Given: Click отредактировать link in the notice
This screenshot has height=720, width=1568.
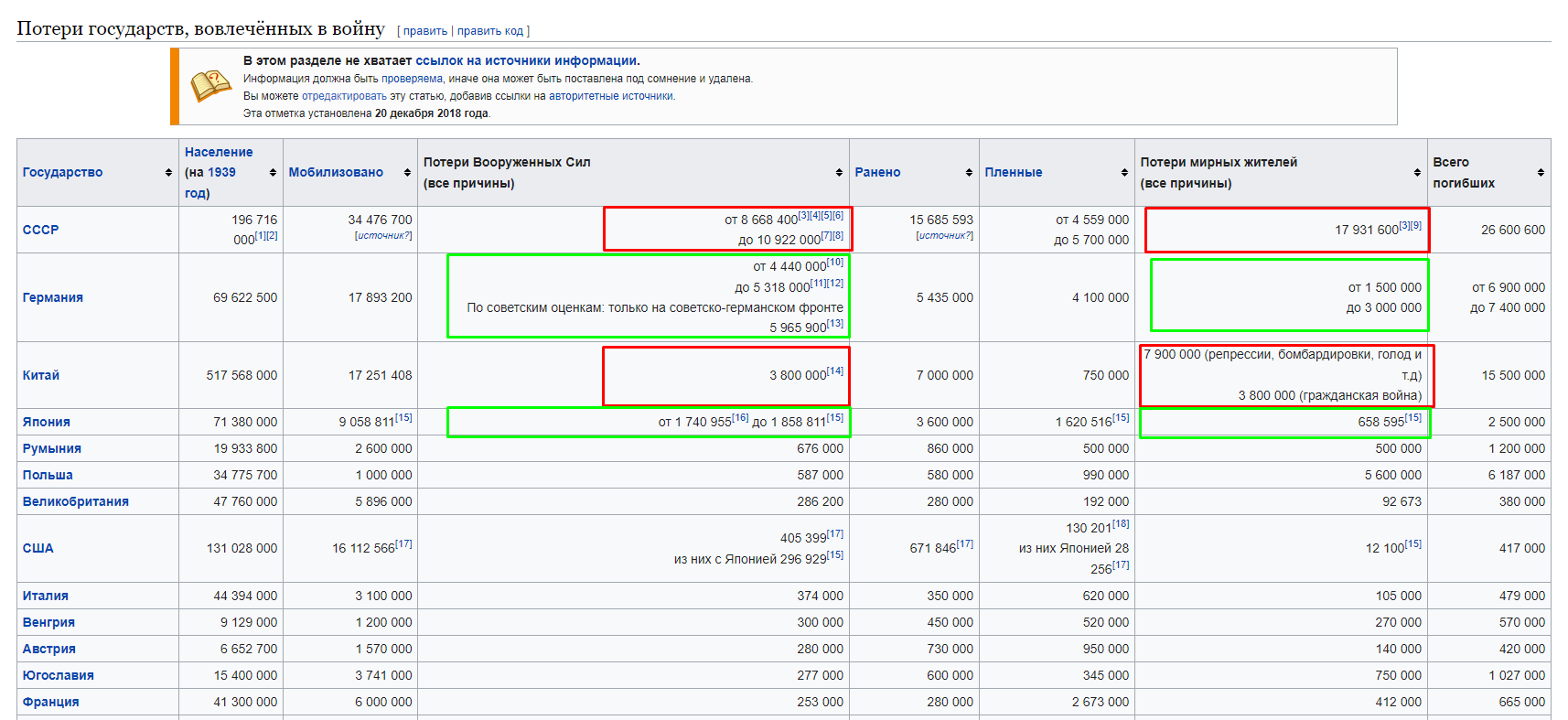Looking at the screenshot, I should 344,96.
